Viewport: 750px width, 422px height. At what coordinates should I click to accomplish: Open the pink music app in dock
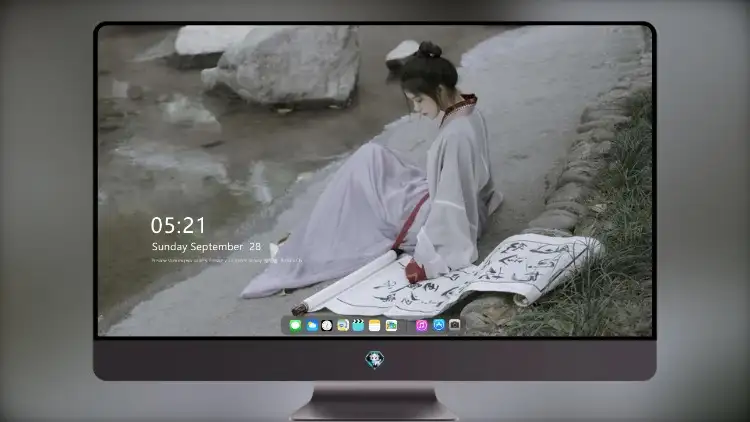click(x=421, y=326)
